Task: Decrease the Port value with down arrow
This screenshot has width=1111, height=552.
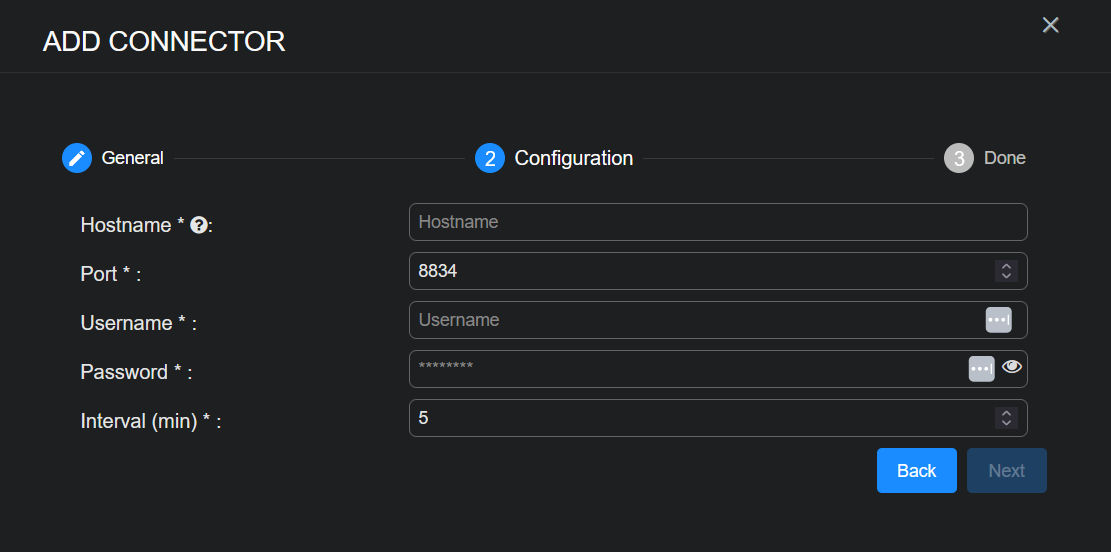Action: [1007, 276]
